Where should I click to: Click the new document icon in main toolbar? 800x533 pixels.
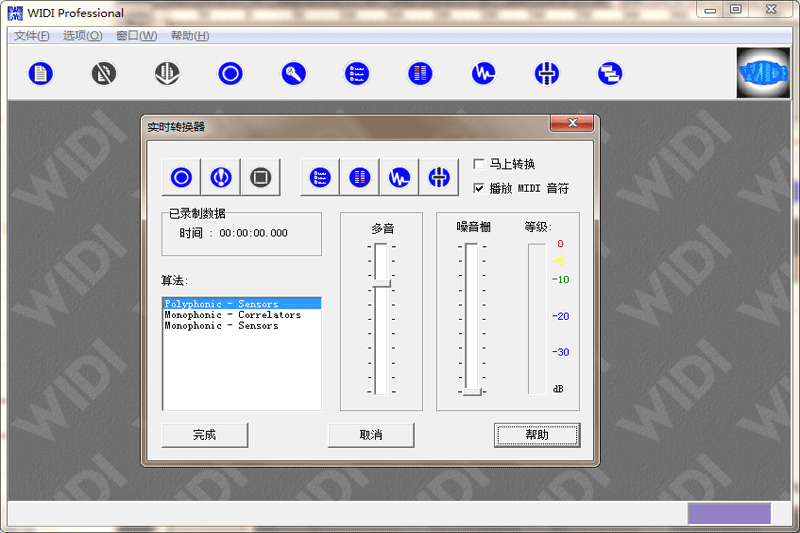tap(40, 73)
